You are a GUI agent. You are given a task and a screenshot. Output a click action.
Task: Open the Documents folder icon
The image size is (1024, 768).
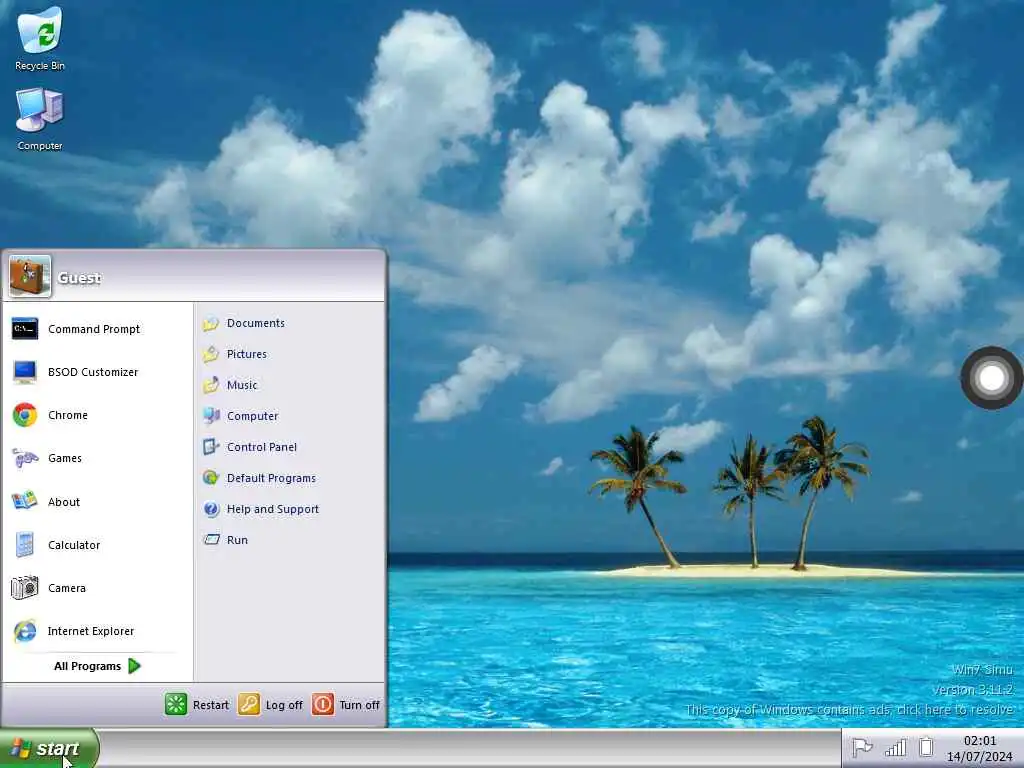pyautogui.click(x=210, y=323)
